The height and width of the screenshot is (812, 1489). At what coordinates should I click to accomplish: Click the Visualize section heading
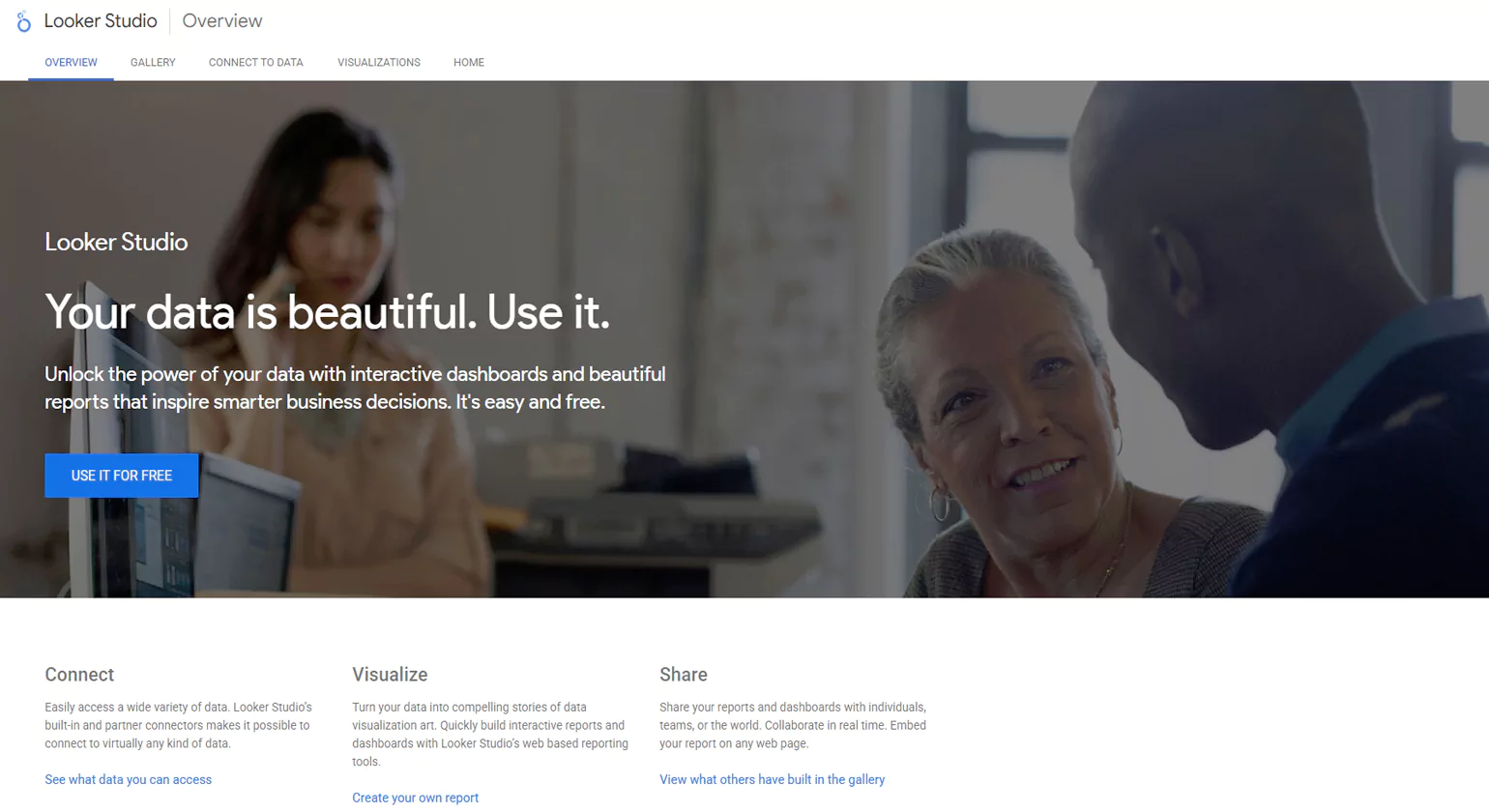[x=390, y=675]
